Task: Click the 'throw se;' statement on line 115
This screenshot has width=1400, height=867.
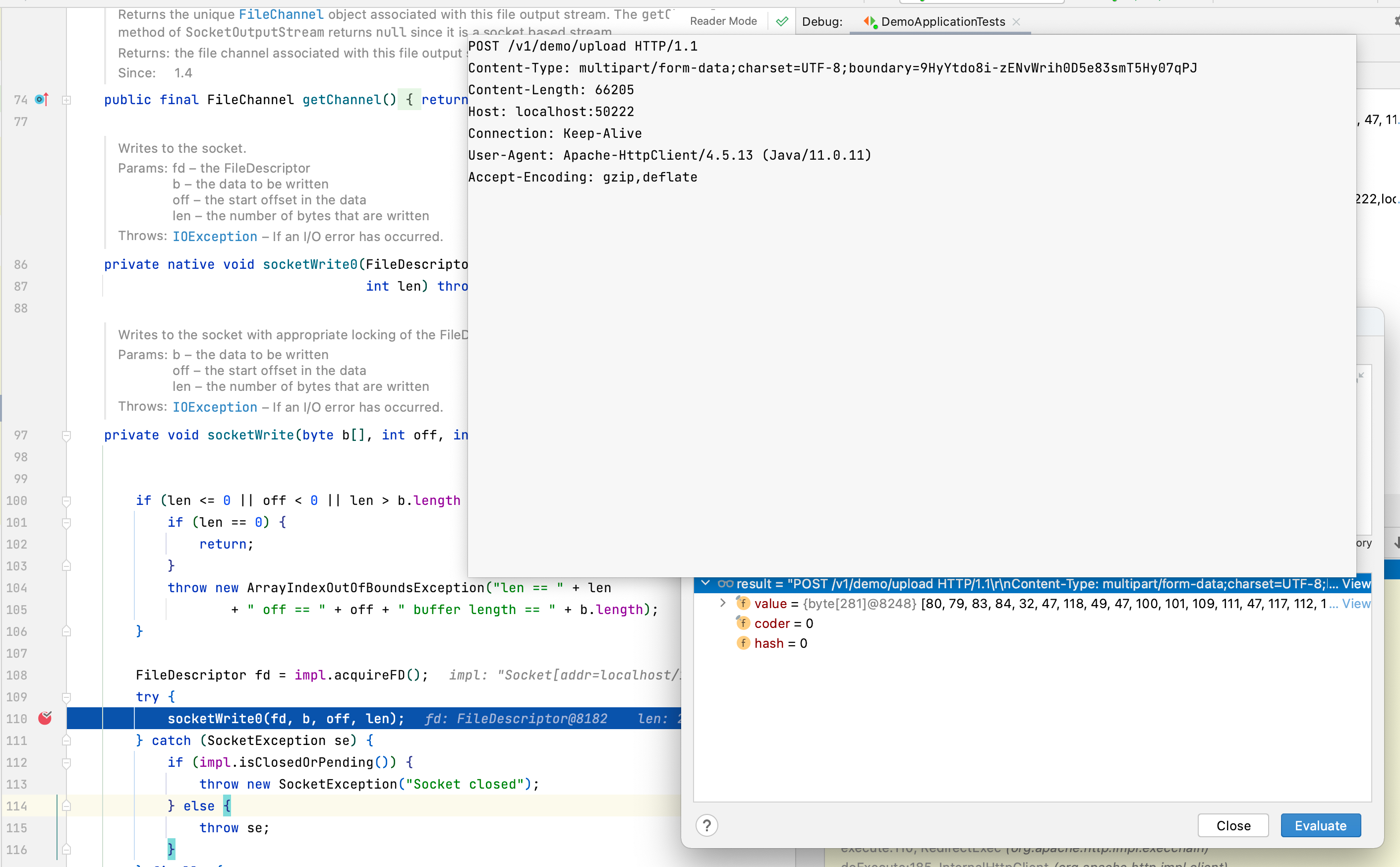Action: [234, 827]
